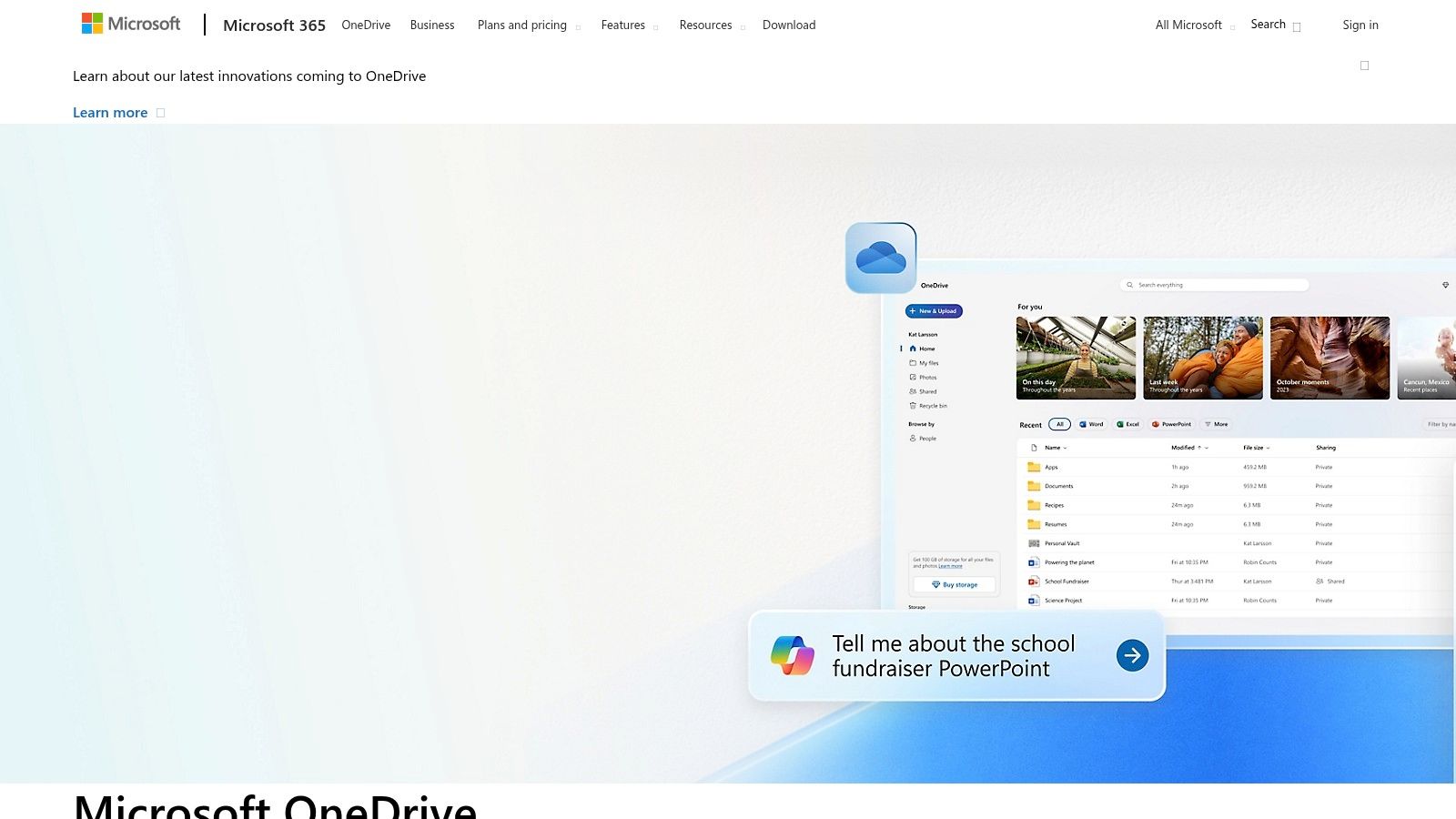Click the Word icon beside Powering the planet
The width and height of the screenshot is (1456, 819).
(1034, 562)
